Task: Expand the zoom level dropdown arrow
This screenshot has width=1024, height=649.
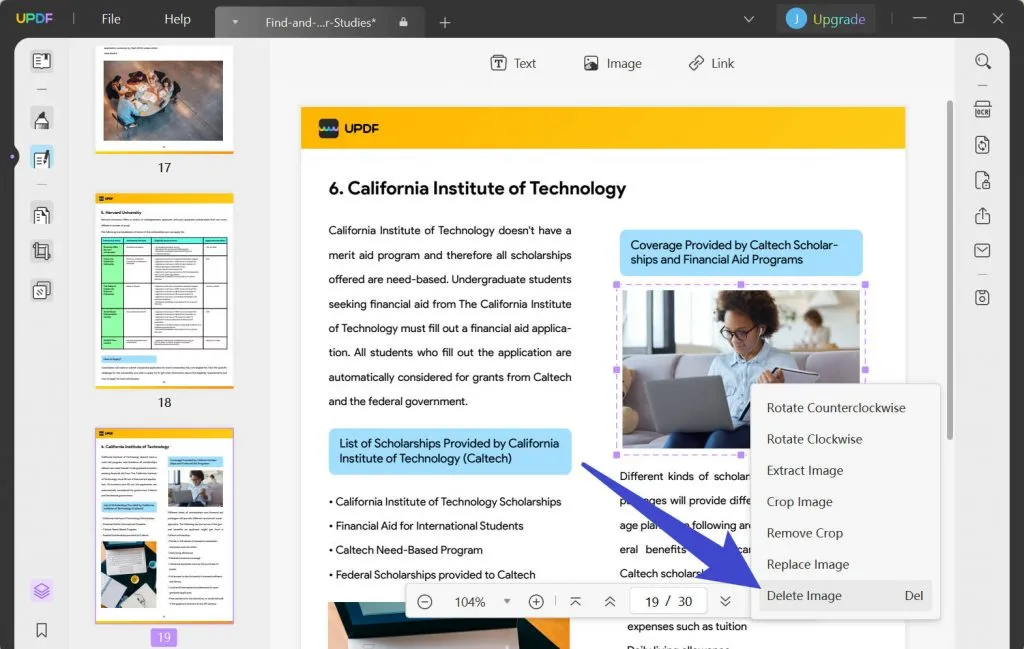Action: [507, 601]
